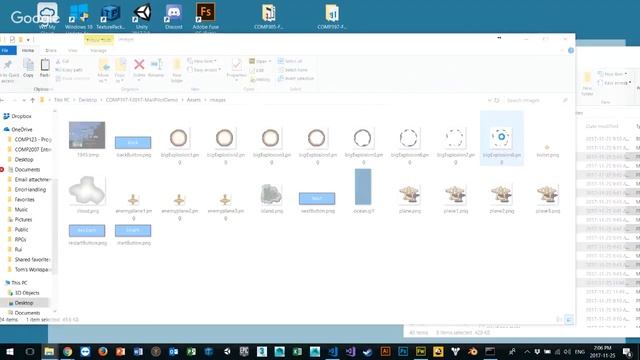Jump to Desktop in the breadcrumb path
This screenshot has width=640, height=360.
click(x=88, y=100)
